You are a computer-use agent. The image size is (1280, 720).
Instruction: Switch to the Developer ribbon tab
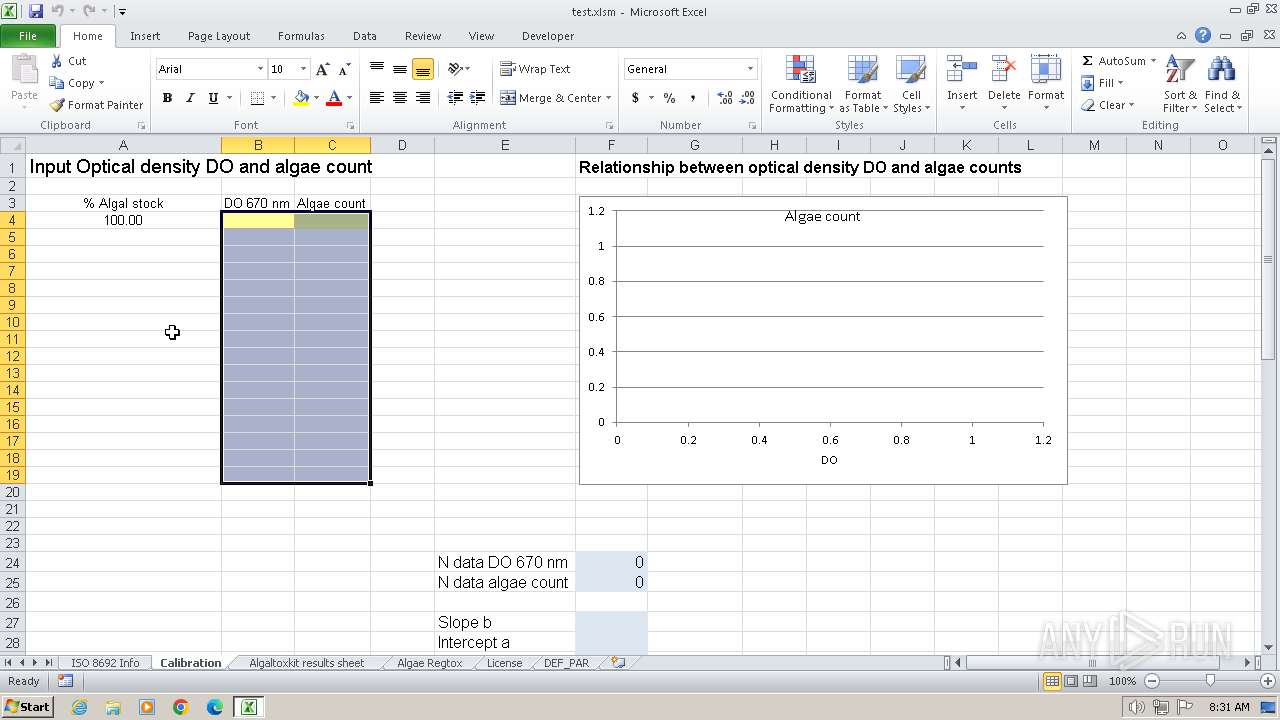(548, 36)
